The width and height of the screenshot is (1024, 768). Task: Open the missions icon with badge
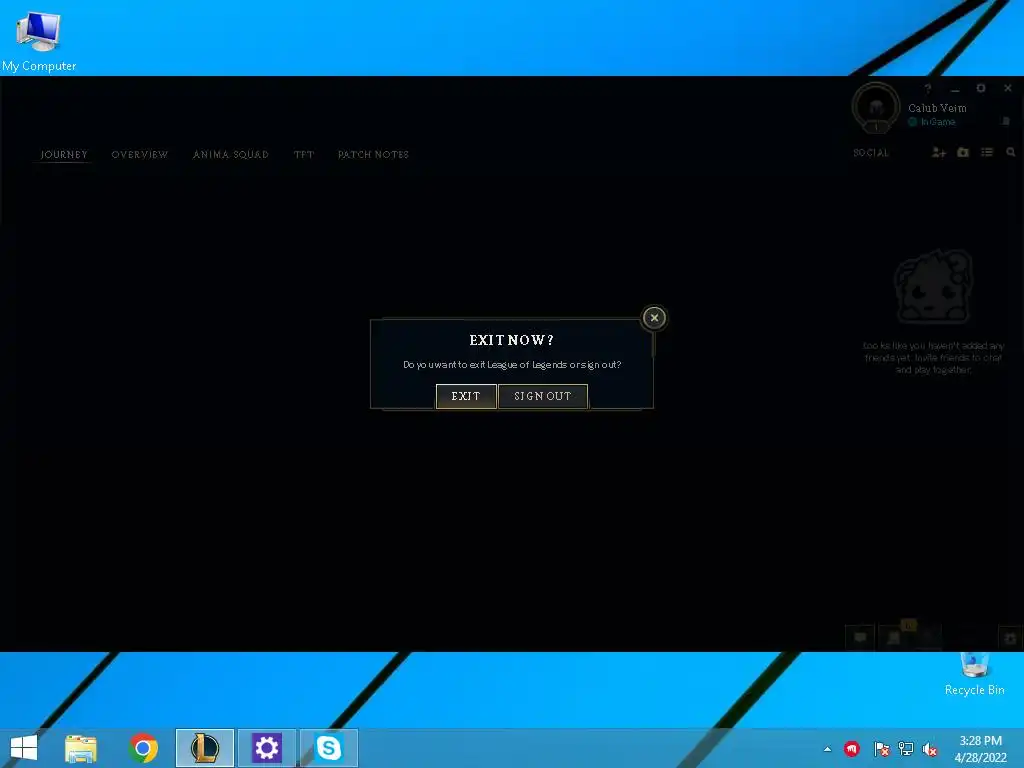coord(895,637)
